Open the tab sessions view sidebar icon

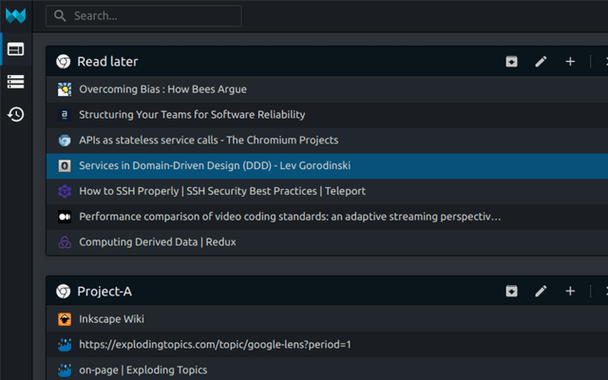click(x=16, y=49)
